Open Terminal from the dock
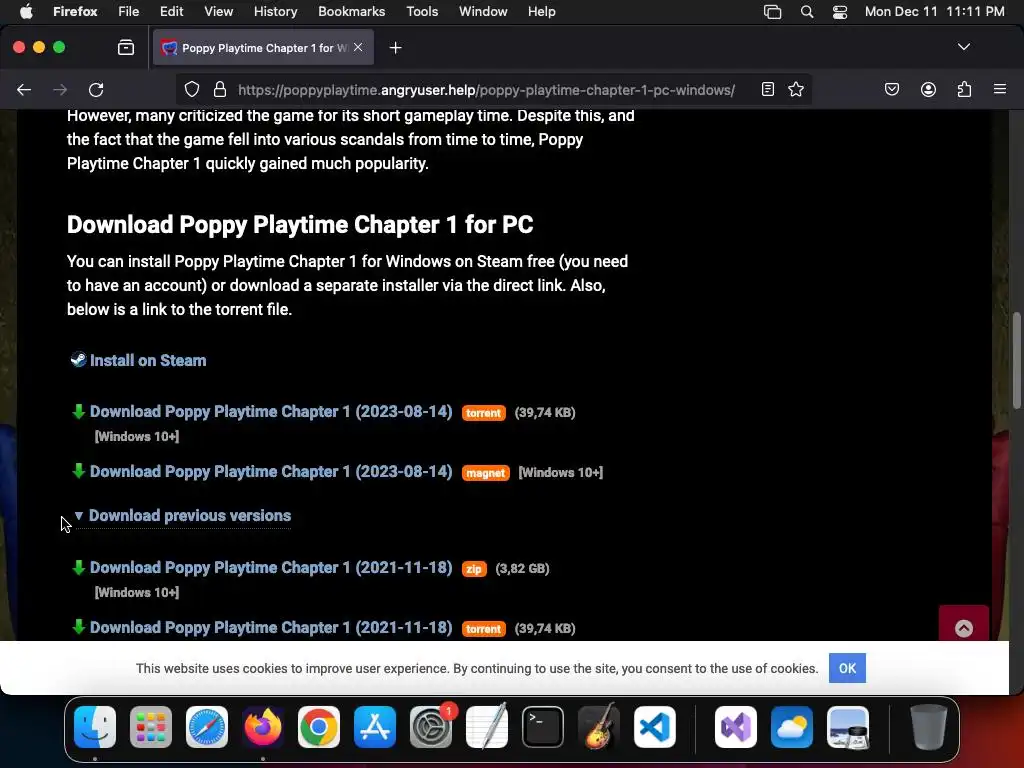Screen dimensions: 1024x768 click(543, 727)
